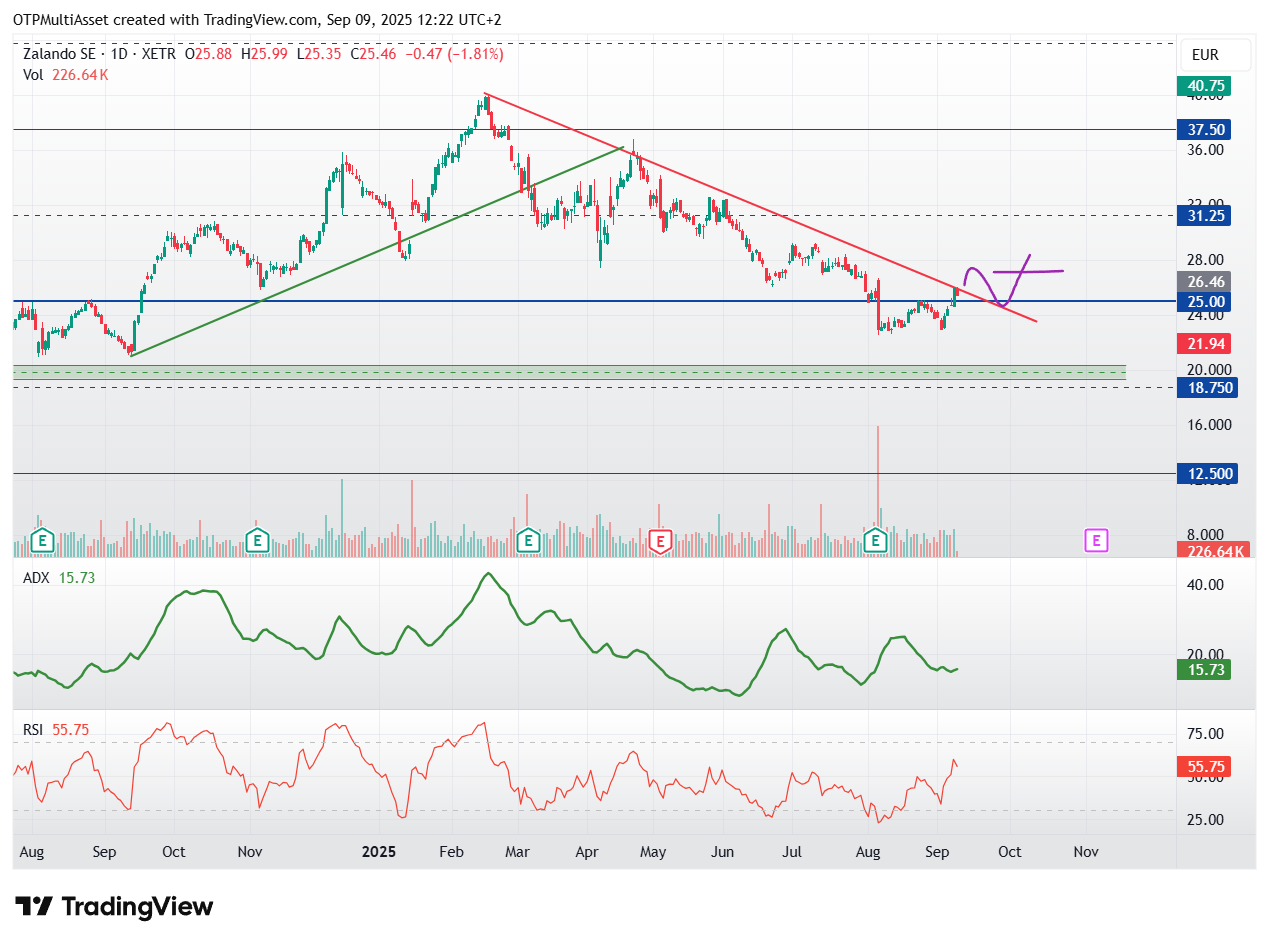Click the Jun label on time axis

(x=722, y=852)
